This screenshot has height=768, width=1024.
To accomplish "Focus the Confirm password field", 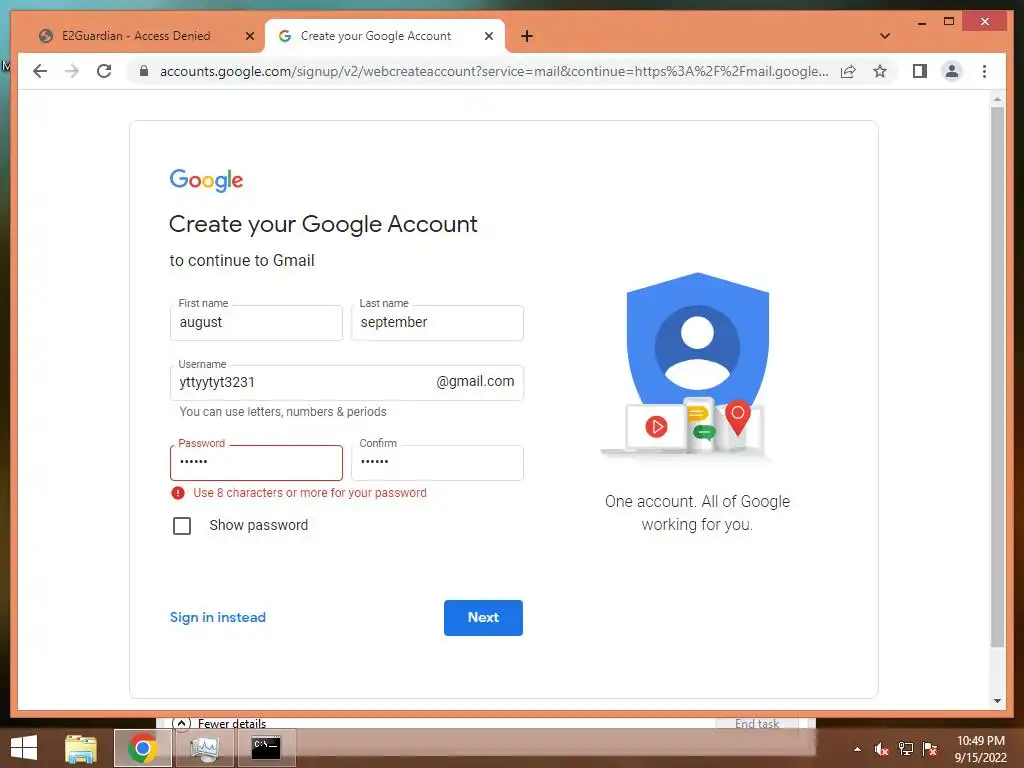I will pos(437,462).
